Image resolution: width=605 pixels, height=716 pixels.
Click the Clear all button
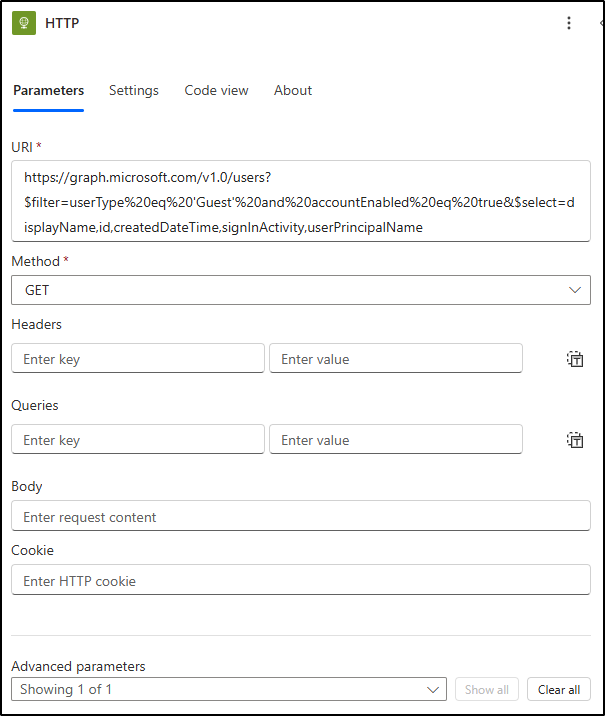(559, 689)
